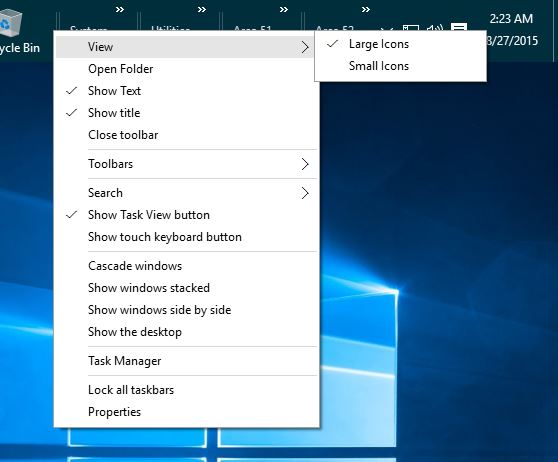Expand the overflow chevron of the System toolbar
This screenshot has width=558, height=462.
pyautogui.click(x=120, y=10)
